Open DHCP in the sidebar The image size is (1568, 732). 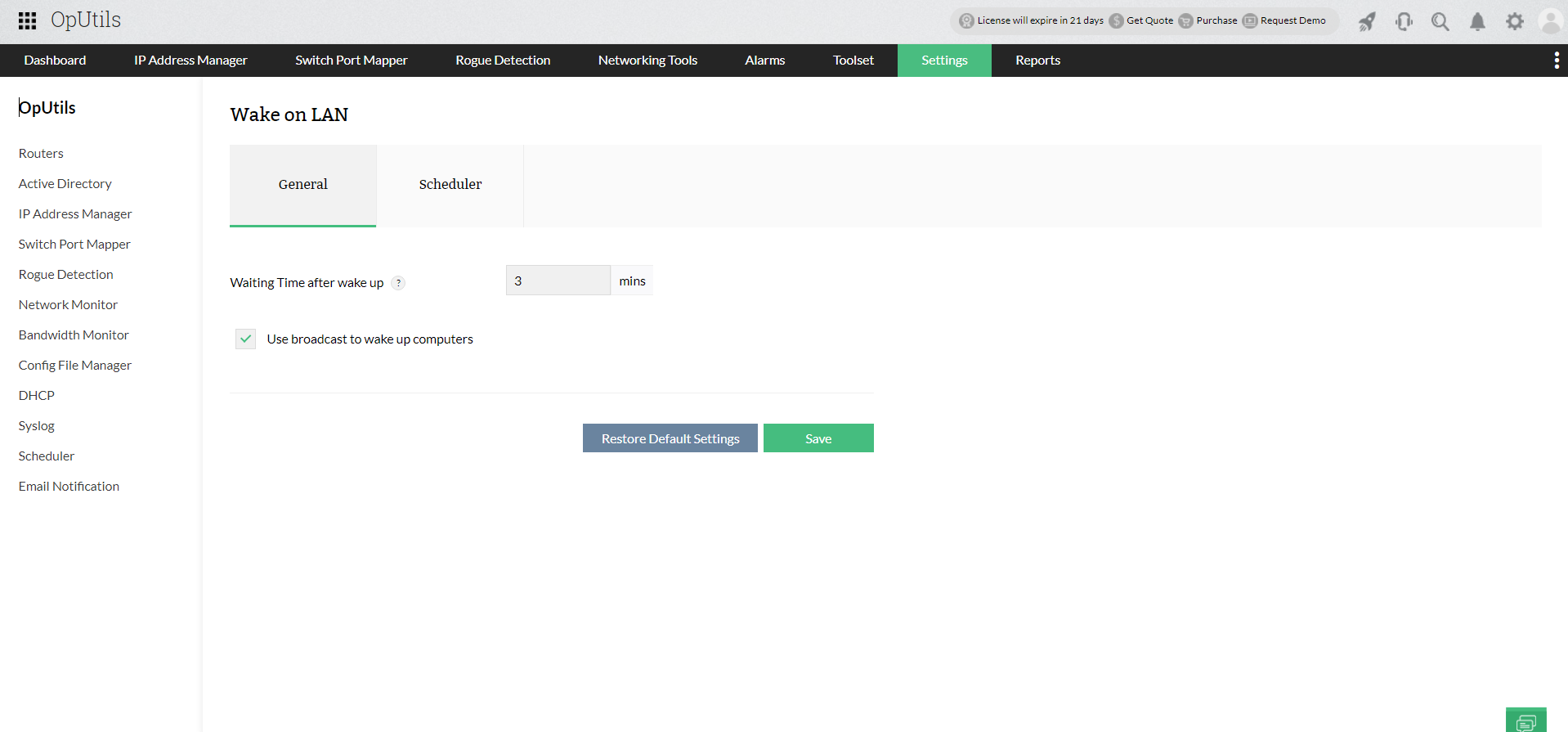coord(37,396)
